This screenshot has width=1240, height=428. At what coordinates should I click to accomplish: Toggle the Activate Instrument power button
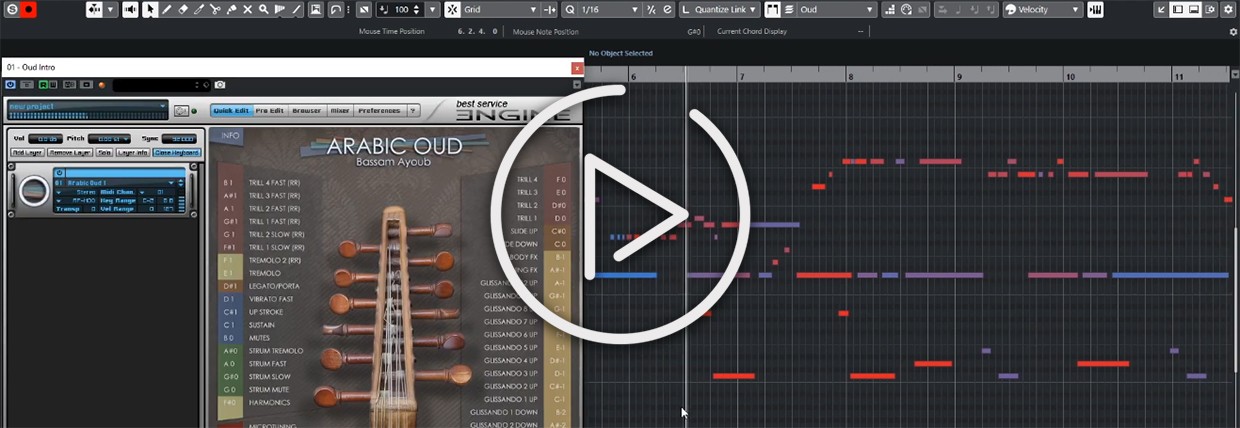point(10,85)
